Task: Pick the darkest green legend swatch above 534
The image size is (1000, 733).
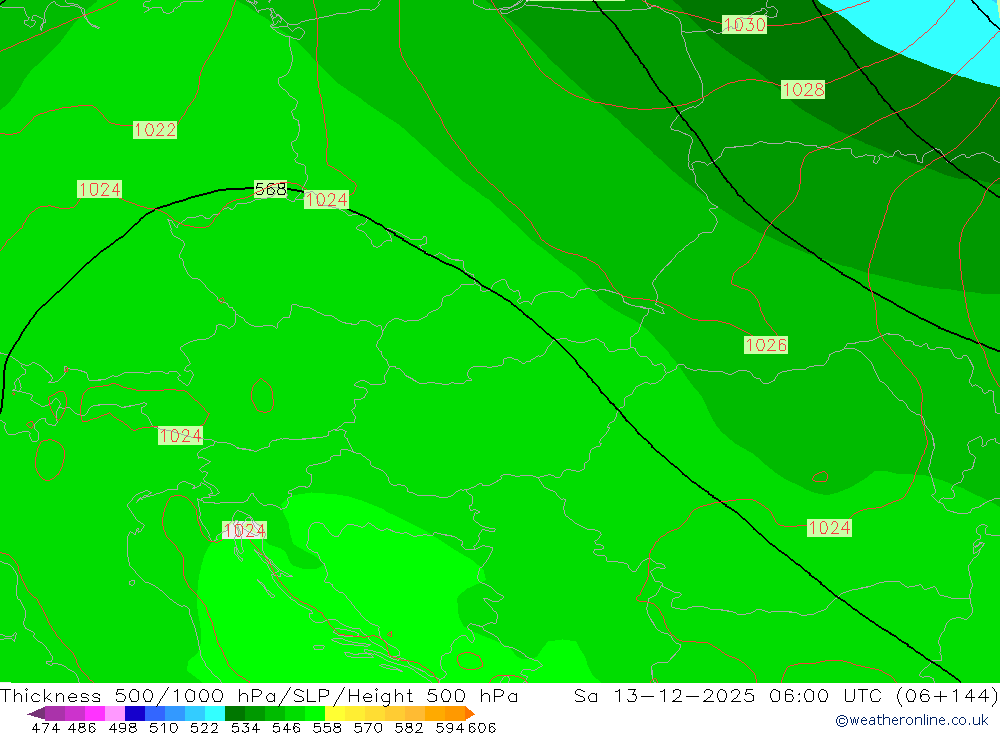Action: pos(236,713)
